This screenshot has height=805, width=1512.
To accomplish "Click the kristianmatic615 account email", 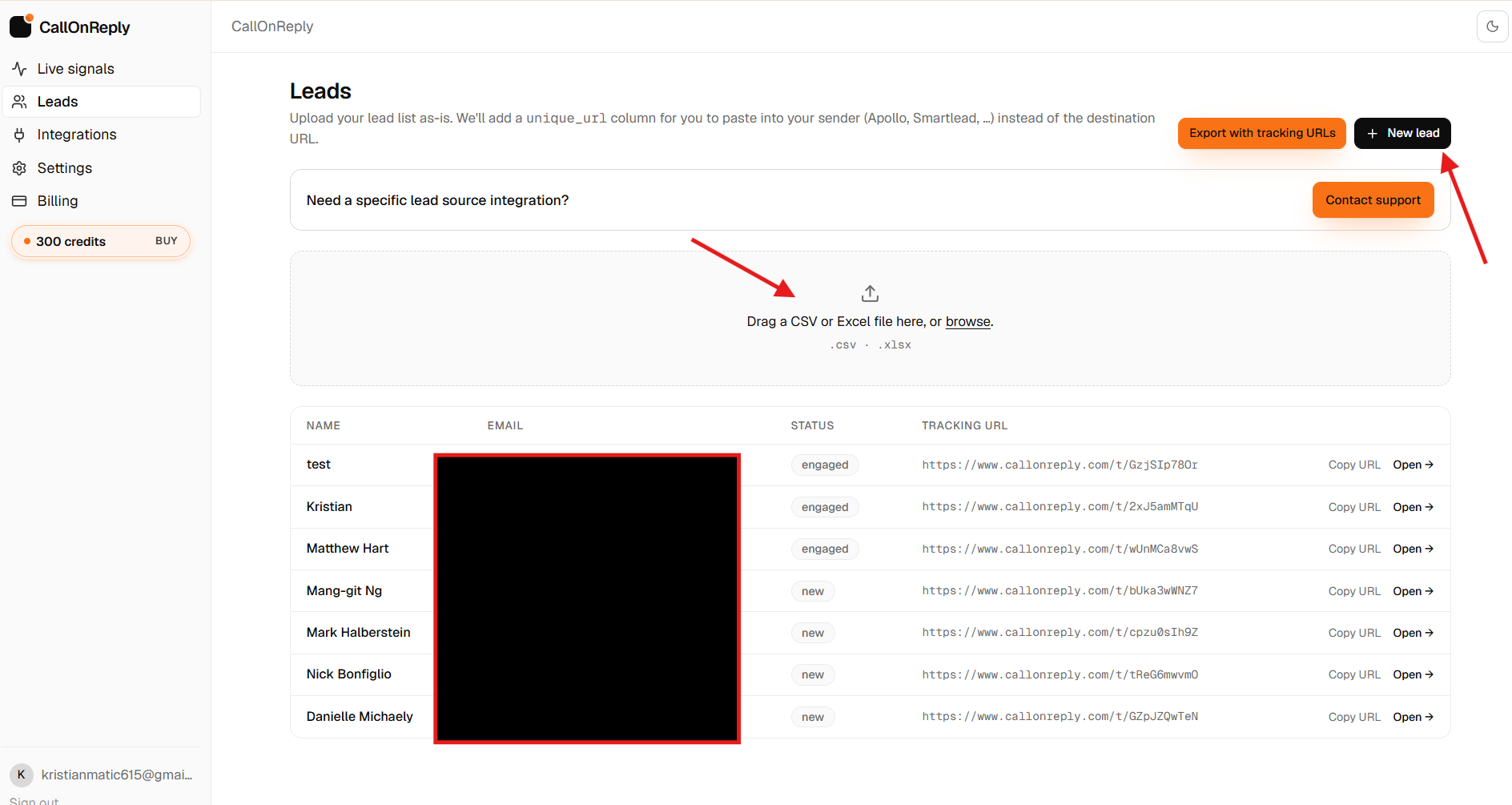I will click(117, 775).
